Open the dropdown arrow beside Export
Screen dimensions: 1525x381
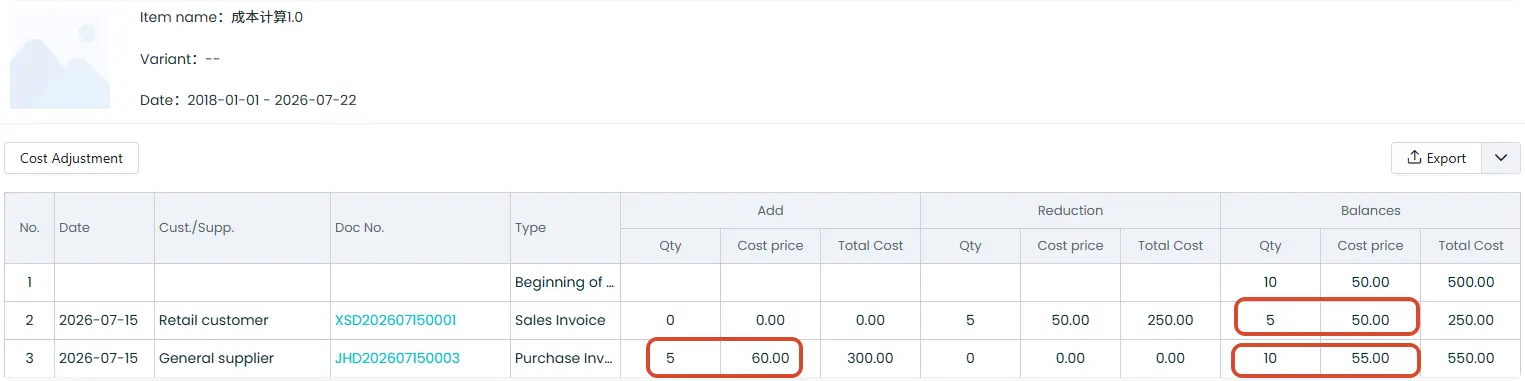[1500, 158]
